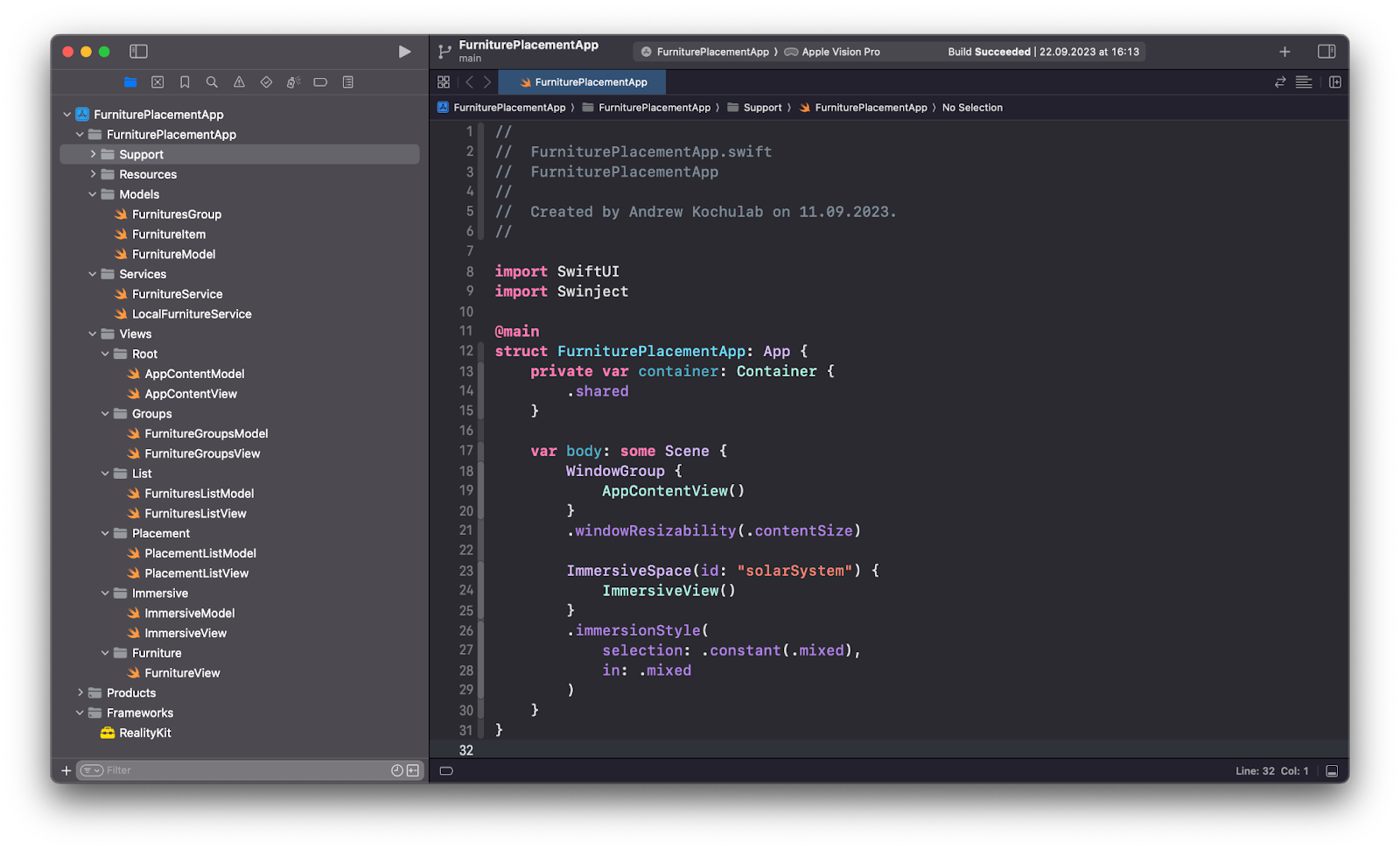This screenshot has height=850, width=1400.
Task: Open the related items grid menu
Action: coord(444,82)
